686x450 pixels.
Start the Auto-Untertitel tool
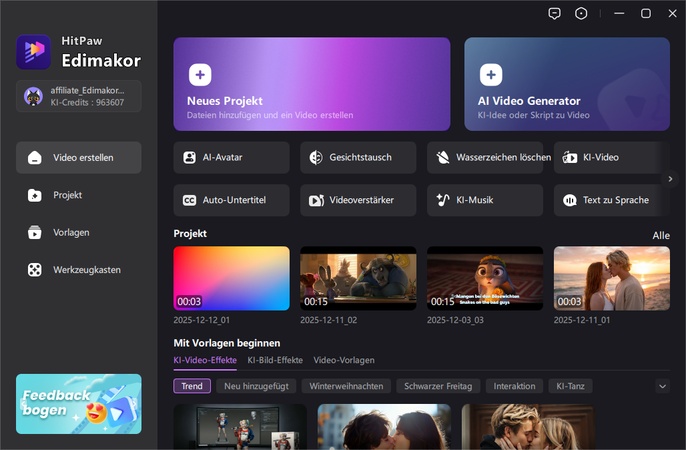pos(231,200)
